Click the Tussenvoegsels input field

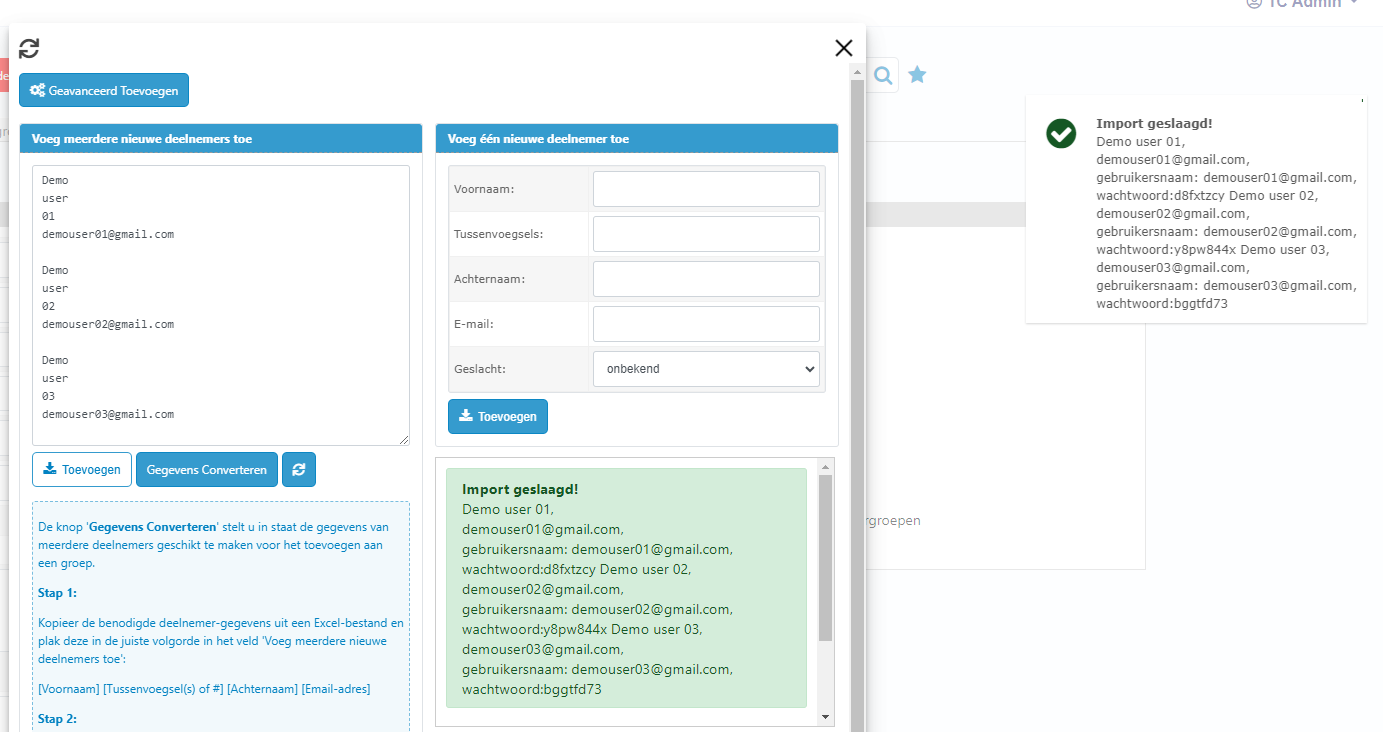(706, 234)
